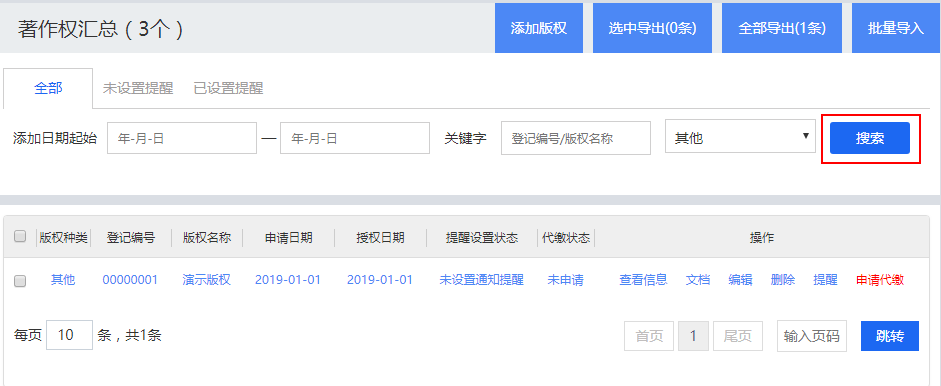Expand the 其他 type dropdown
Image resolution: width=941 pixels, height=386 pixels.
[740, 138]
